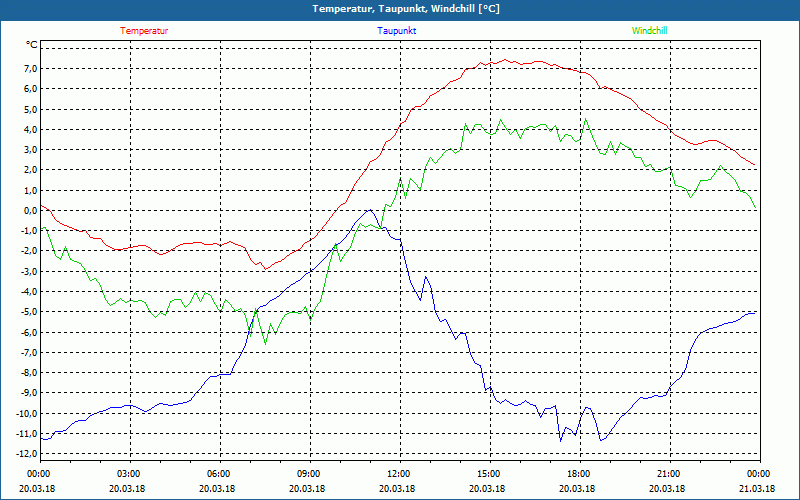Click the red Temperatur legend label
This screenshot has width=800, height=500.
[144, 31]
